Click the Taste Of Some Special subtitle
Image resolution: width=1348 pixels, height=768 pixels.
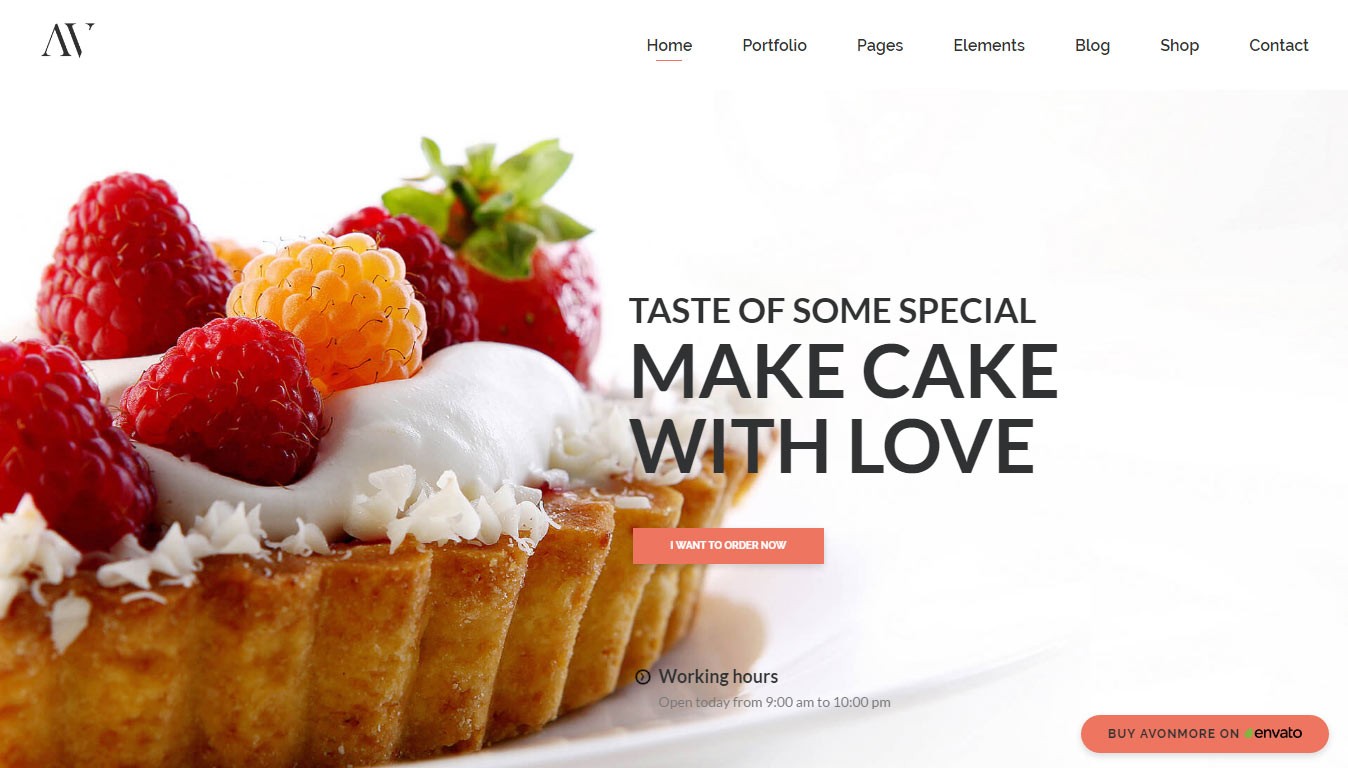coord(832,311)
